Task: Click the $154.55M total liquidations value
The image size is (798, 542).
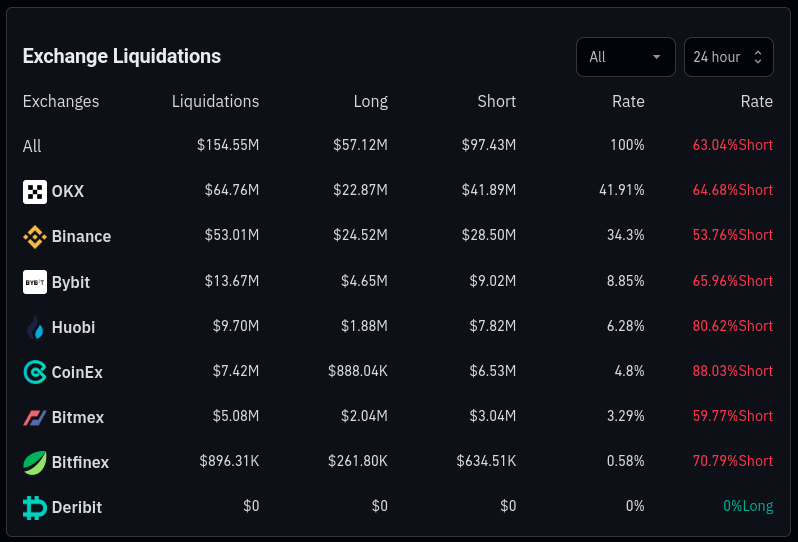Action: [228, 145]
